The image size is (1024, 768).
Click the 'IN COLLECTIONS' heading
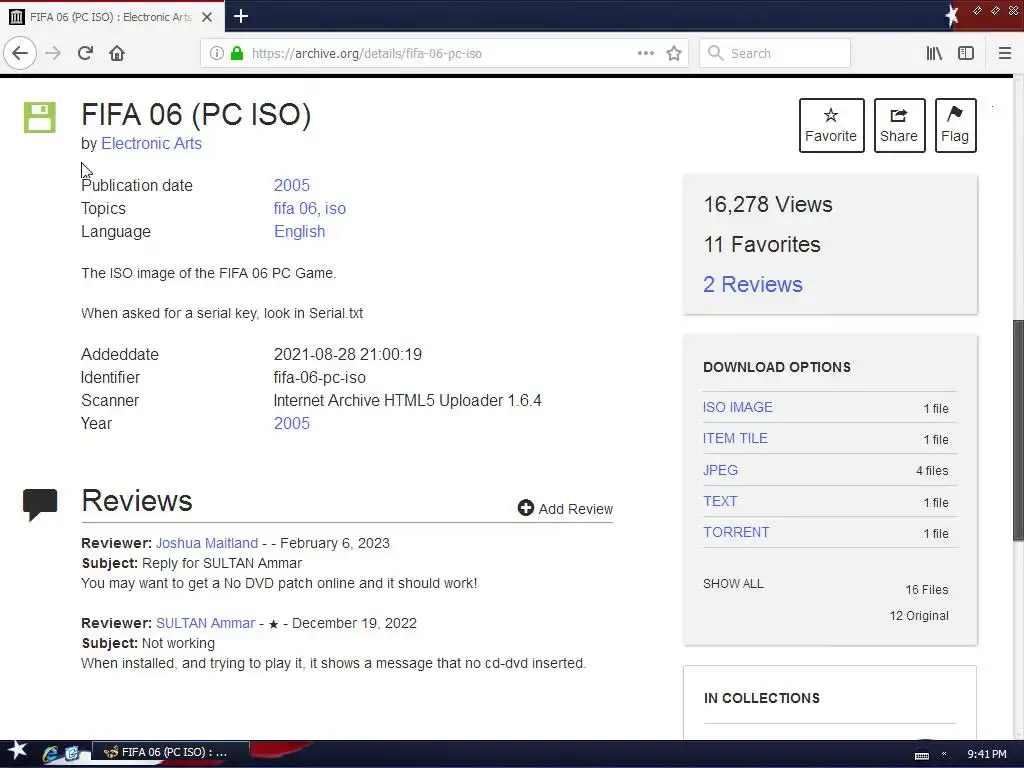761,698
